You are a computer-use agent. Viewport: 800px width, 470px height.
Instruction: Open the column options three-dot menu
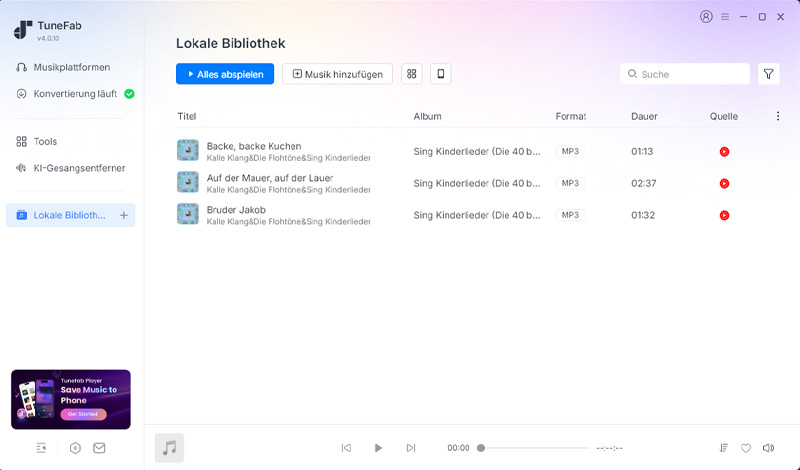pos(778,116)
